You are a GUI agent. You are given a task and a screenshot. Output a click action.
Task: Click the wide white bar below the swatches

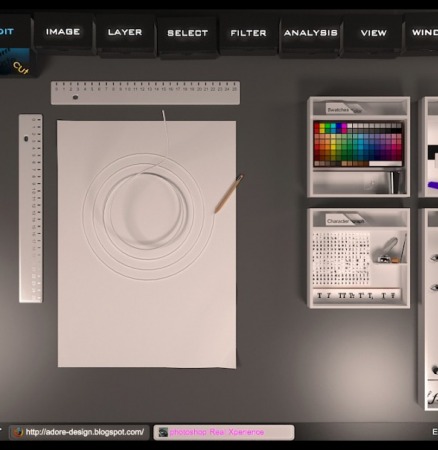click(385, 163)
